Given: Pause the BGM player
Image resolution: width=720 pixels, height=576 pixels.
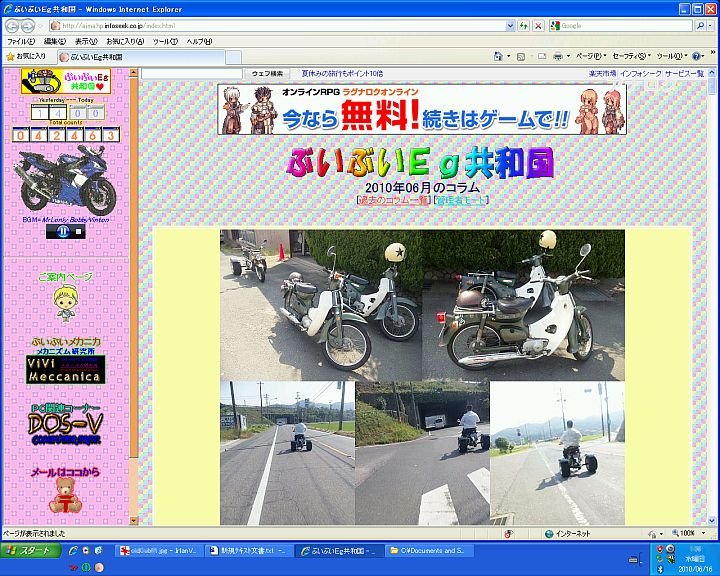Looking at the screenshot, I should (63, 232).
